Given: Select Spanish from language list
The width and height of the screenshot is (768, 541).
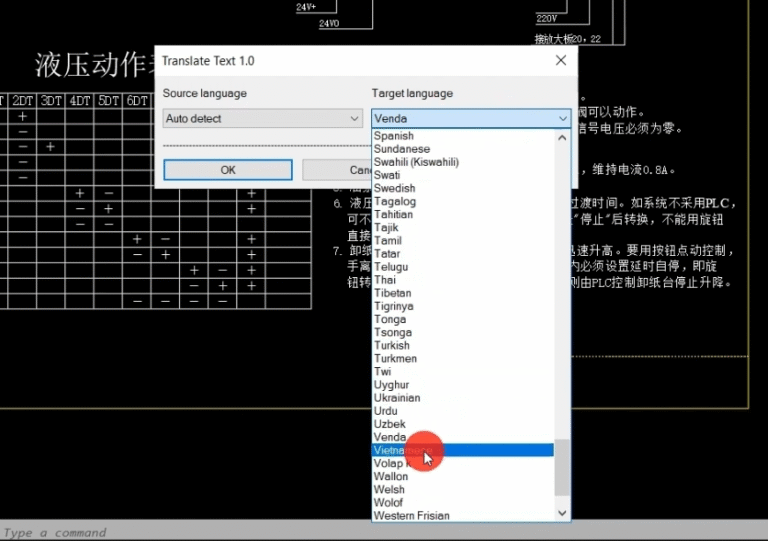Looking at the screenshot, I should pyautogui.click(x=463, y=136).
